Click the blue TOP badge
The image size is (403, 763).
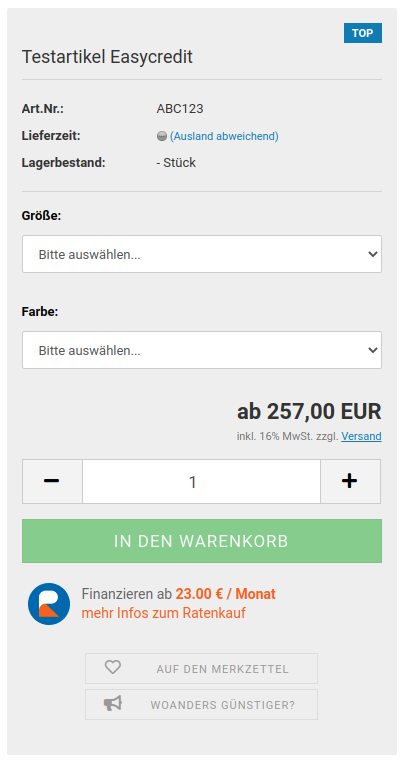click(363, 33)
